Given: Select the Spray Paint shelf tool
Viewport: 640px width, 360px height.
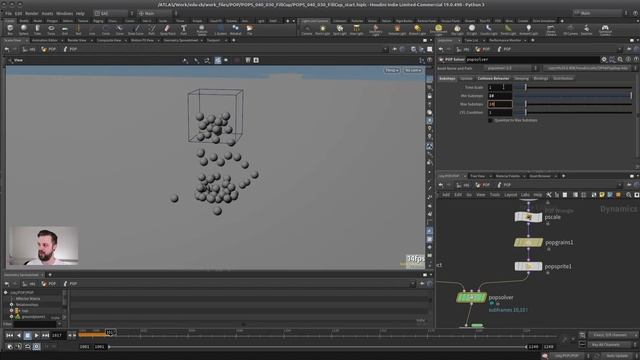Looking at the screenshot, I should [167, 29].
